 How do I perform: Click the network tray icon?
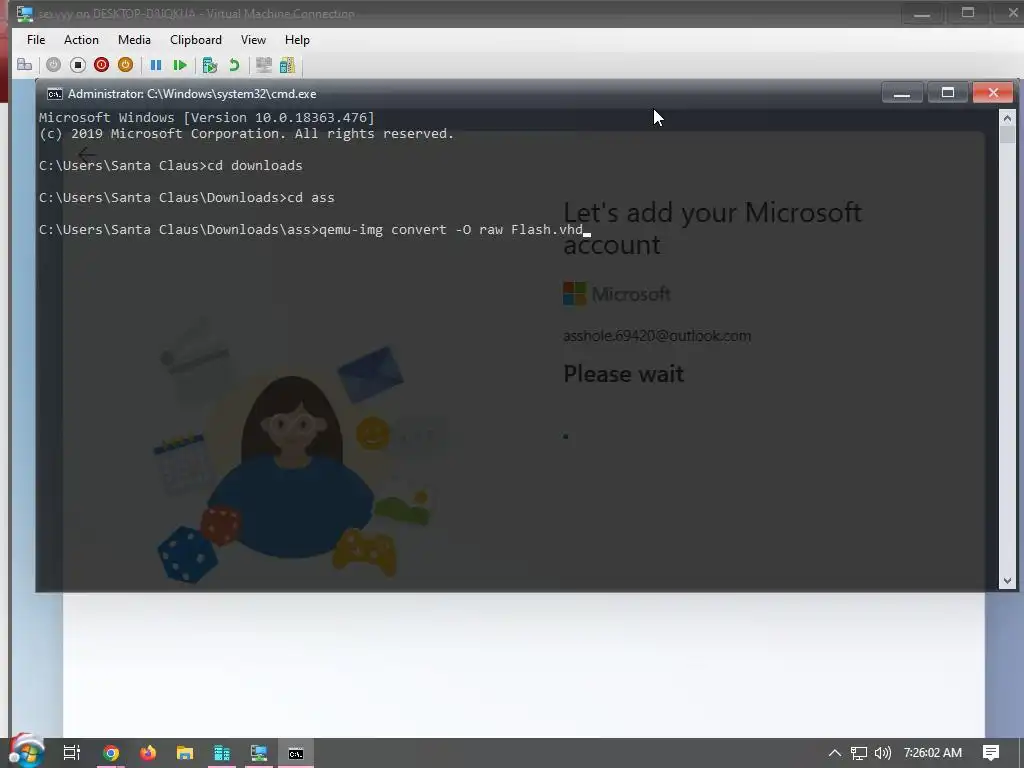859,754
